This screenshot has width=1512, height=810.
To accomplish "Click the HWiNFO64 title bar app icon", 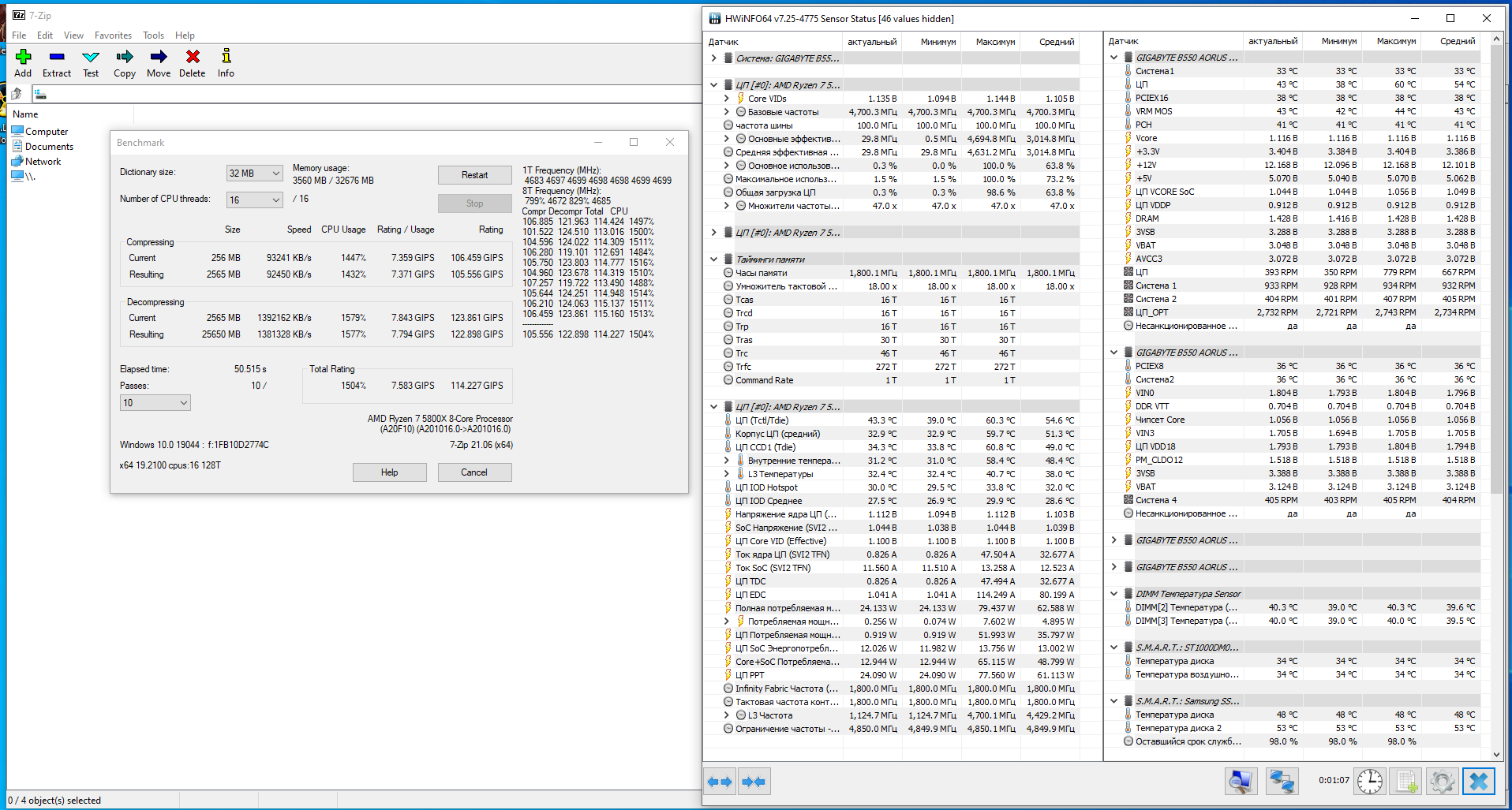I will [x=715, y=18].
